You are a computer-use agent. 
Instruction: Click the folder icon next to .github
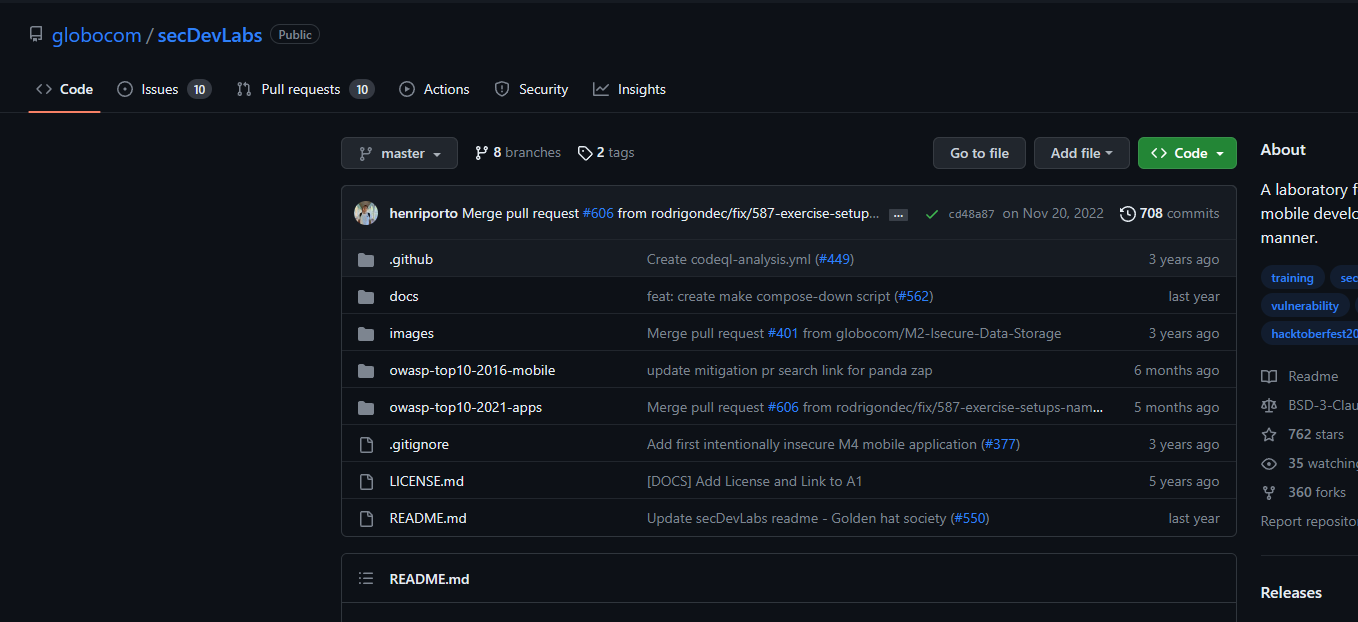tap(366, 260)
